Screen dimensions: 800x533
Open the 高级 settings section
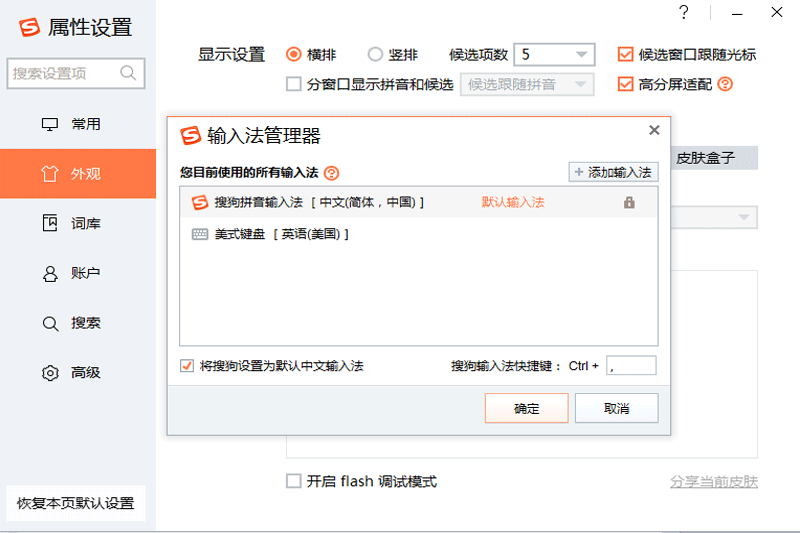78,373
